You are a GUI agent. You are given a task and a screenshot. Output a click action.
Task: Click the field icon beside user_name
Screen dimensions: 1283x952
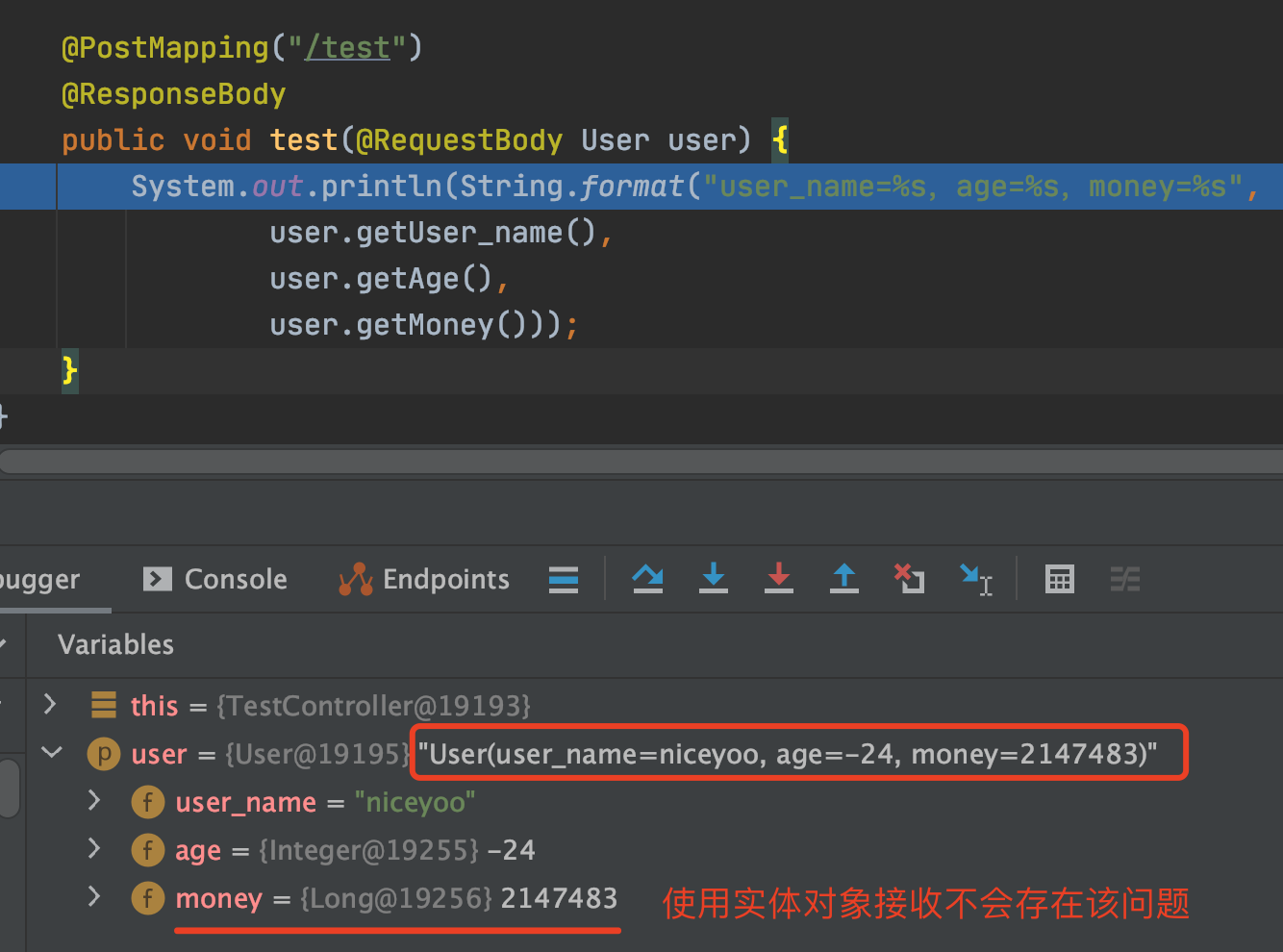coord(148,801)
